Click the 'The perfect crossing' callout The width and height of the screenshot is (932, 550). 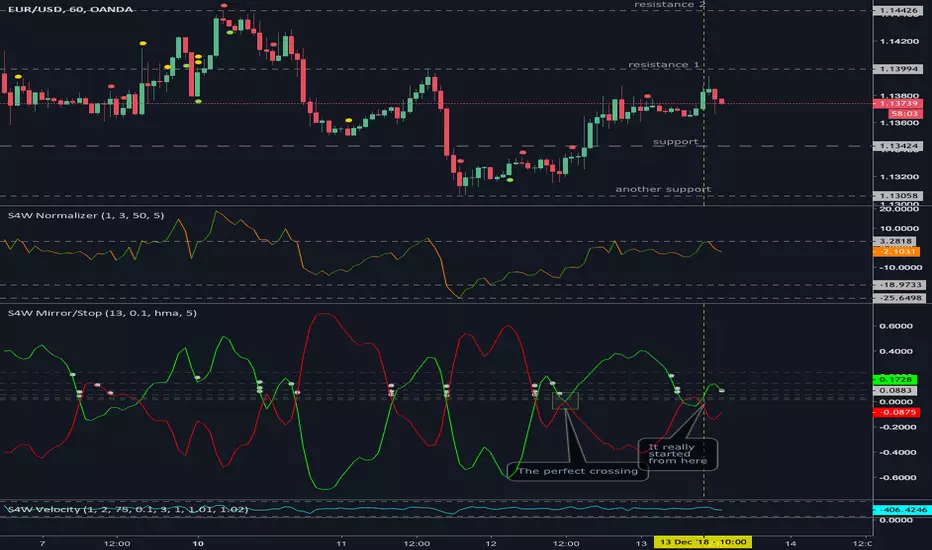[x=577, y=472]
